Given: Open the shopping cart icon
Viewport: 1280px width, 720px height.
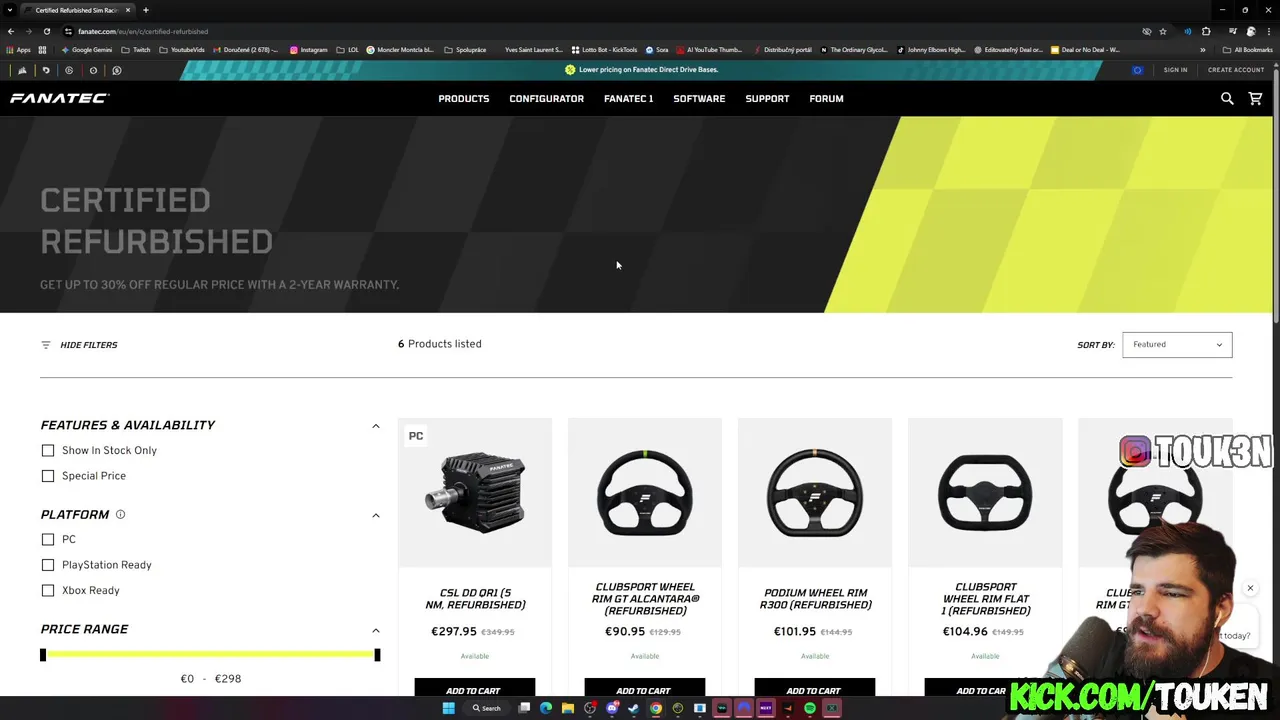Looking at the screenshot, I should [1255, 98].
